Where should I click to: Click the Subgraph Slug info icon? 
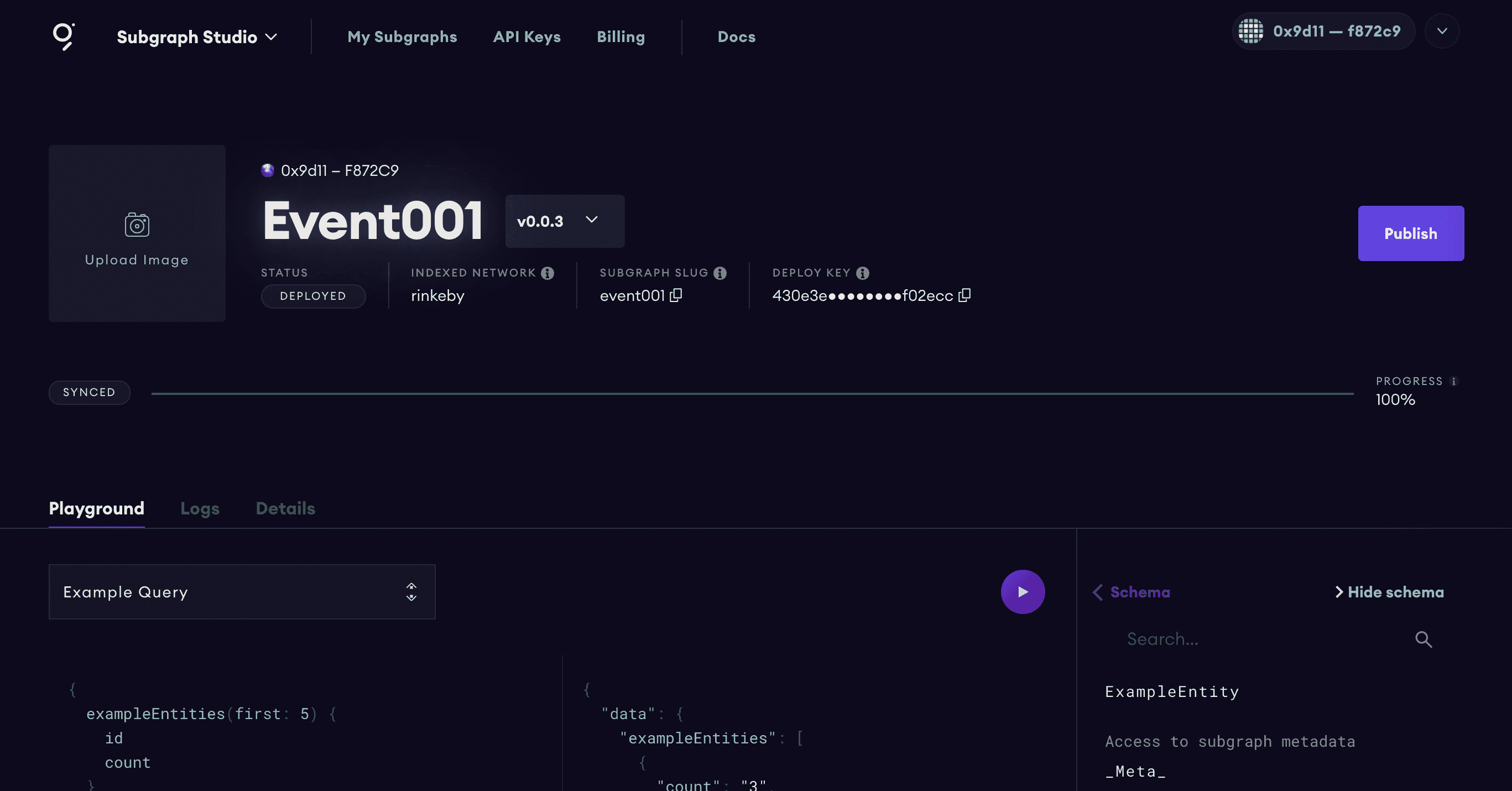(x=719, y=273)
